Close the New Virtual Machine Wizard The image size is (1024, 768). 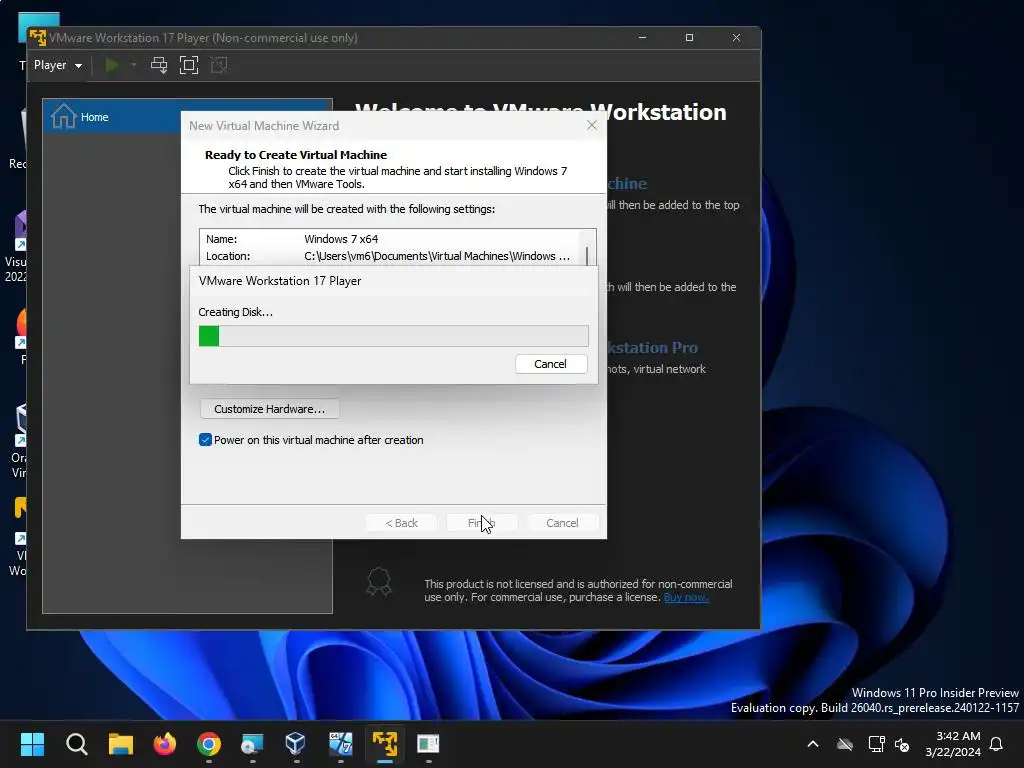click(592, 125)
